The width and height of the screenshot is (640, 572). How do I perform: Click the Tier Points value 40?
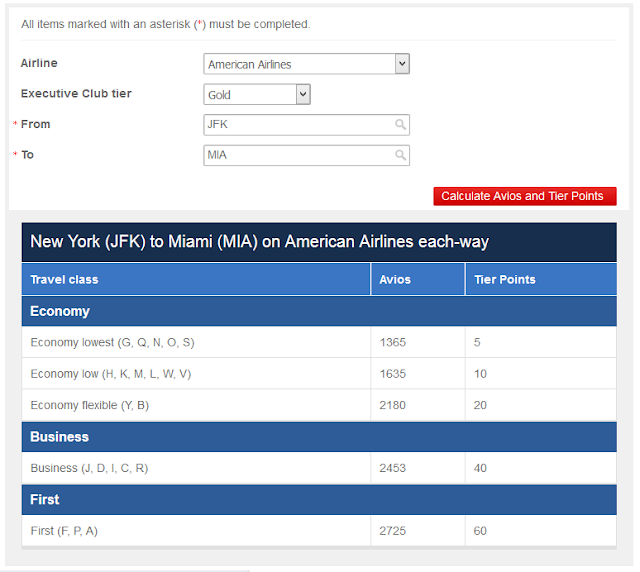pyautogui.click(x=480, y=468)
